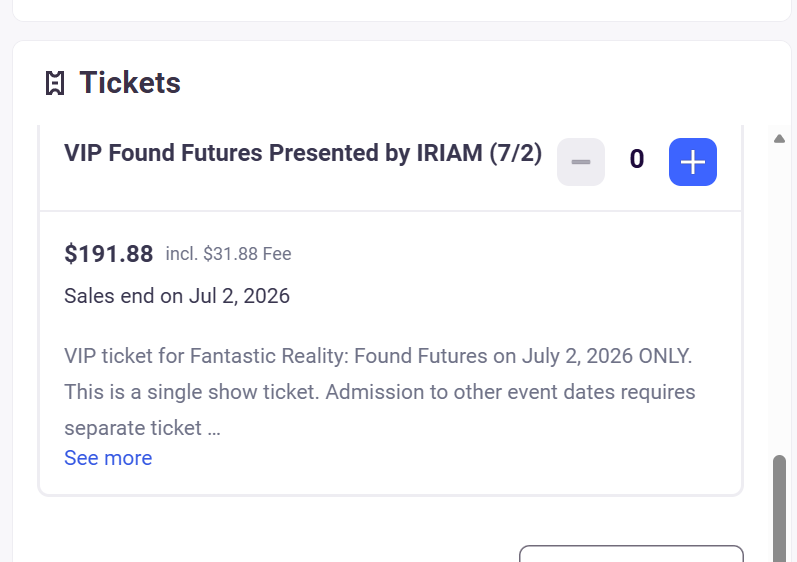The height and width of the screenshot is (562, 797).
Task: Click the Tickets section bookmark icon
Action: coord(55,84)
